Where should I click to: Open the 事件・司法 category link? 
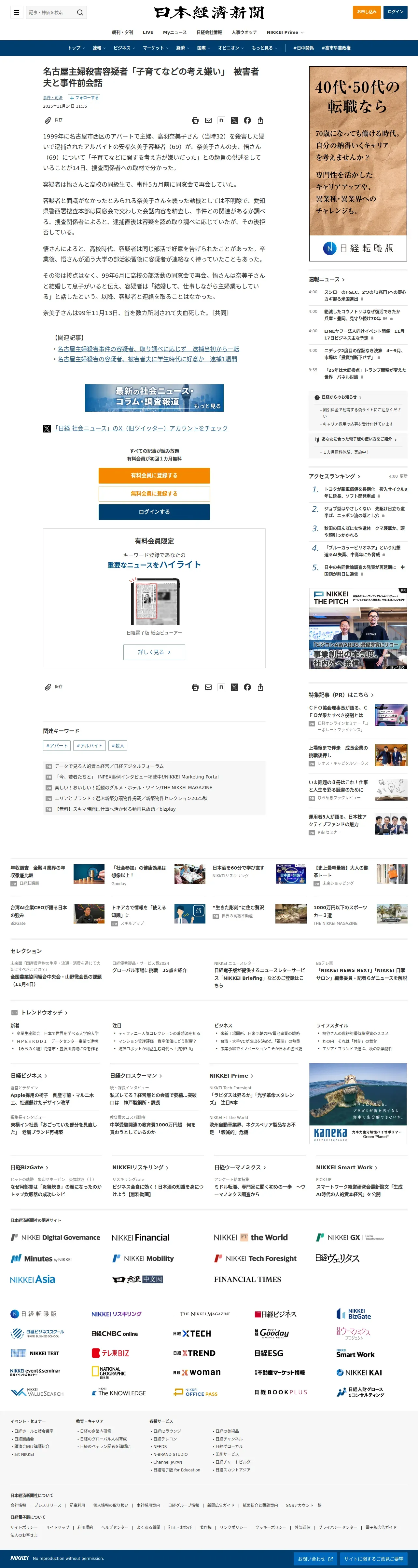tap(52, 98)
